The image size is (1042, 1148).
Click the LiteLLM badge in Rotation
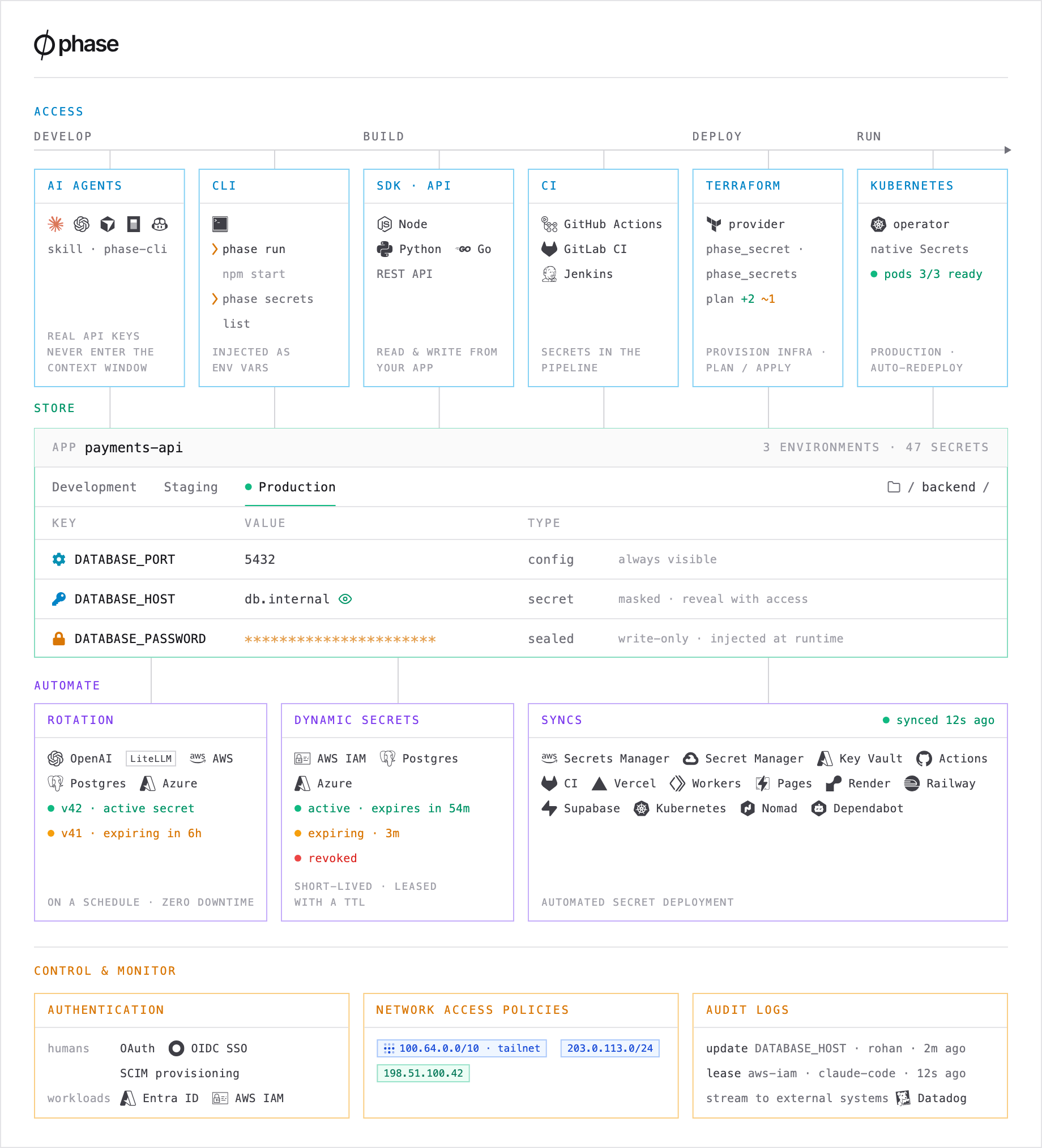point(151,759)
